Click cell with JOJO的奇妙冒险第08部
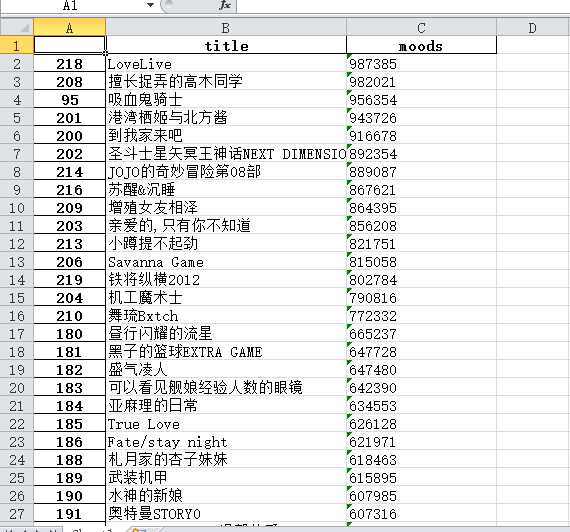 point(226,172)
